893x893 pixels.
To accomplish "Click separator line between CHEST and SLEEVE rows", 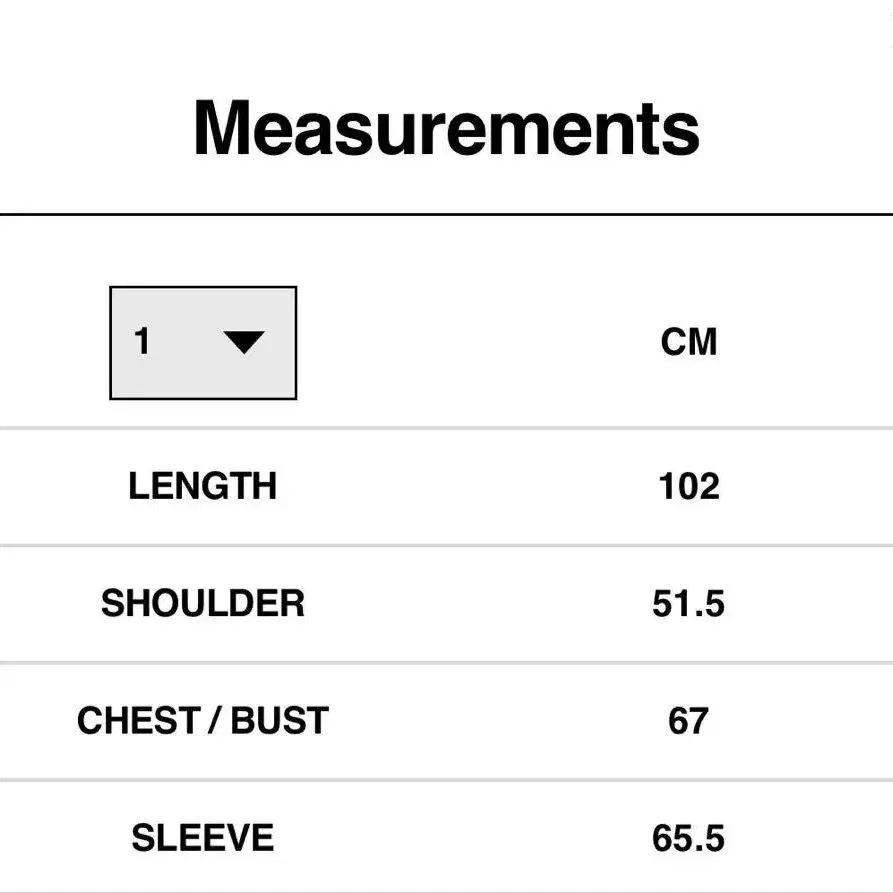I will pyautogui.click(x=446, y=779).
